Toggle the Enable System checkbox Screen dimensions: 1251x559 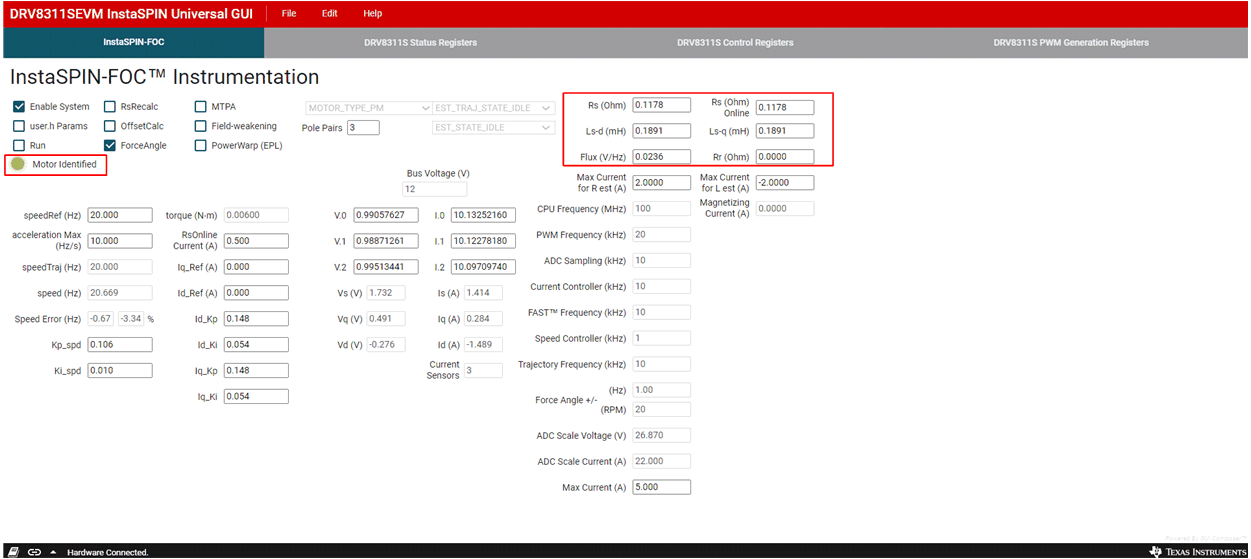(19, 107)
